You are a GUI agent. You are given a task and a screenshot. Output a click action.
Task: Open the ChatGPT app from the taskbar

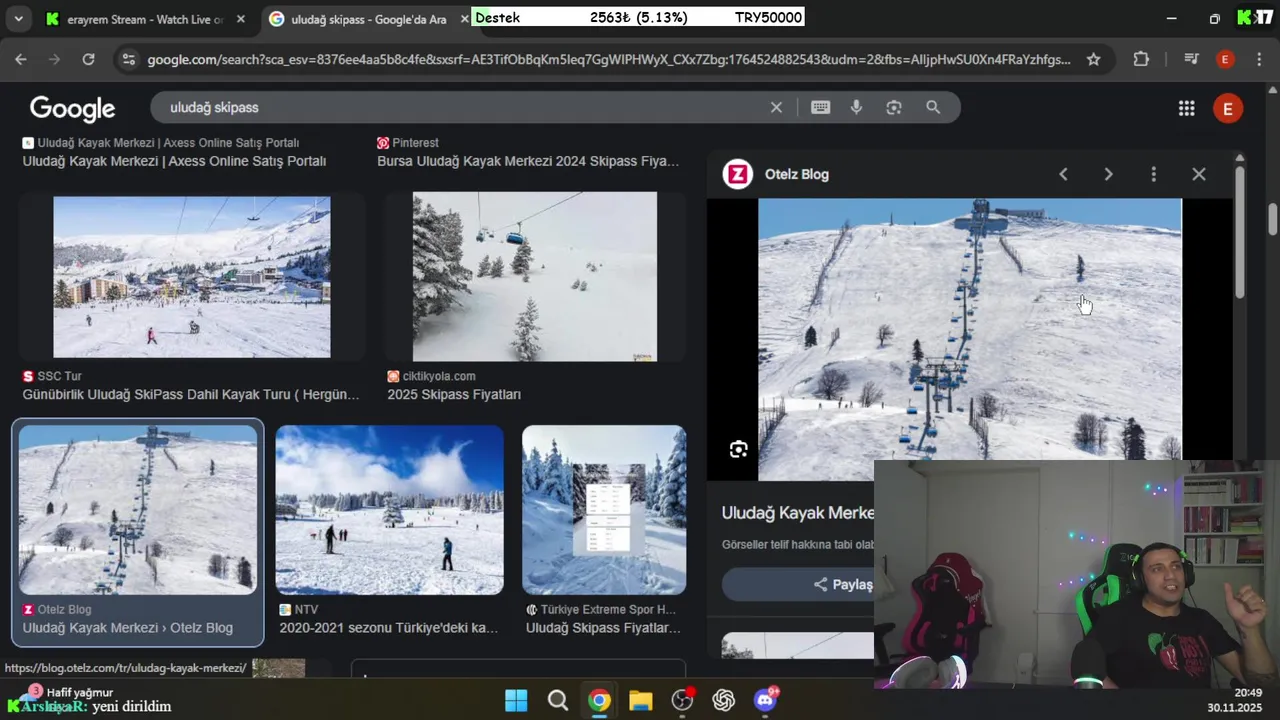(x=724, y=700)
